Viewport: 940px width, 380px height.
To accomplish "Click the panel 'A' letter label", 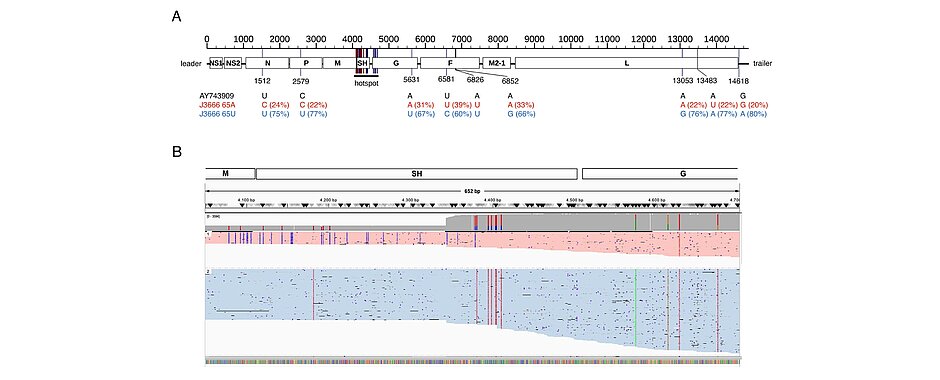I will click(x=177, y=17).
